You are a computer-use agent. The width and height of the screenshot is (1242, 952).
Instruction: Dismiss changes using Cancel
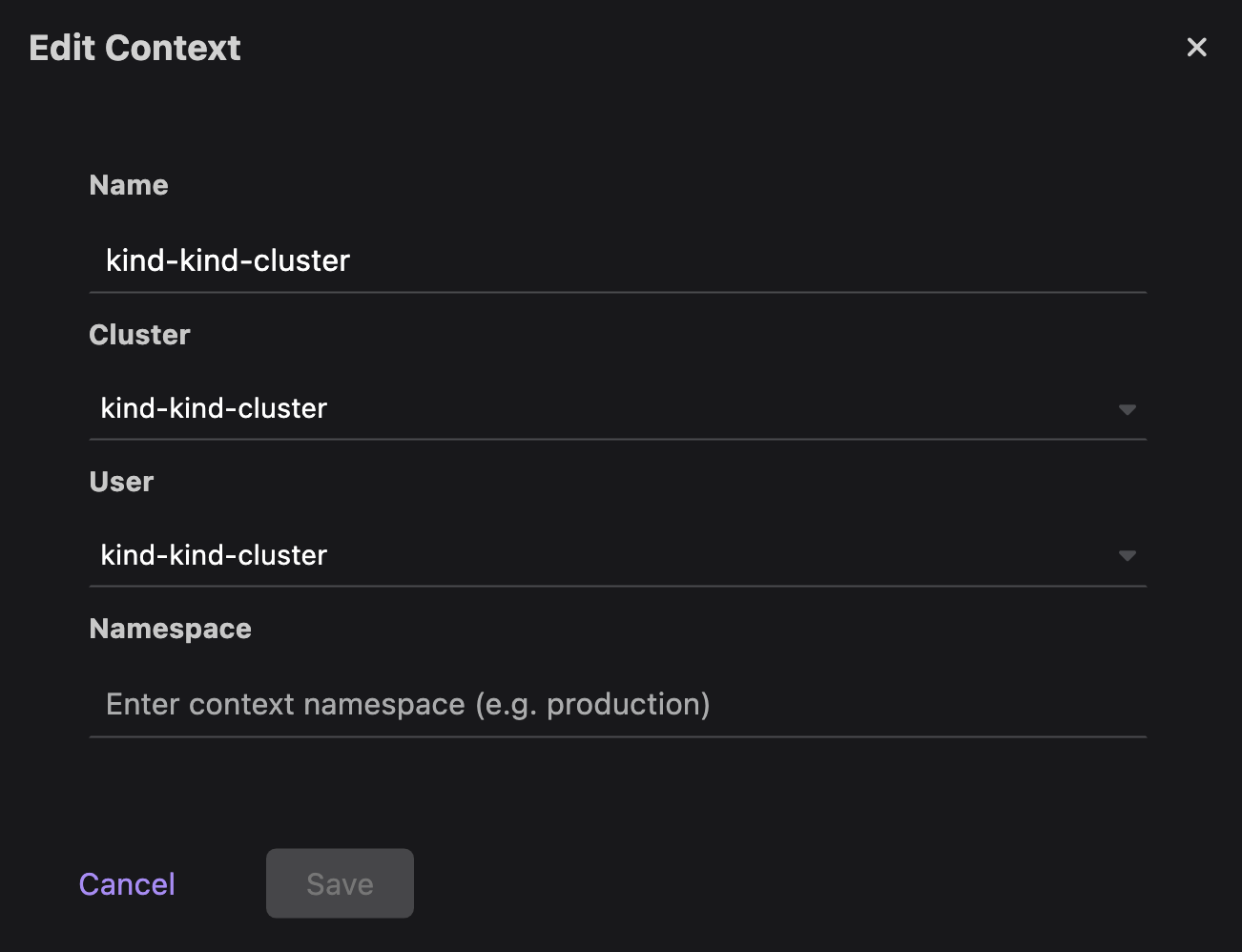tap(126, 883)
